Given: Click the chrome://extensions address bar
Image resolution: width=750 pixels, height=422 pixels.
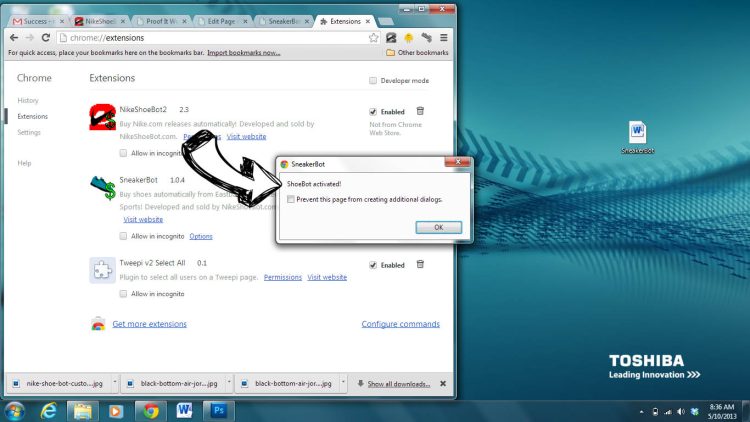Looking at the screenshot, I should pos(200,37).
